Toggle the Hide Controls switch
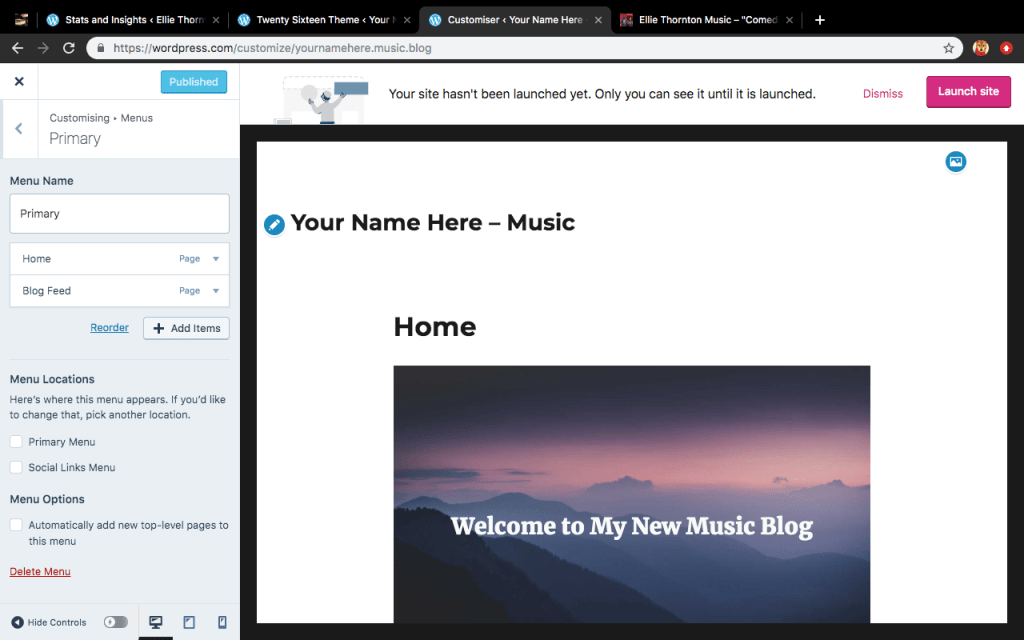Image resolution: width=1024 pixels, height=640 pixels. 116,622
